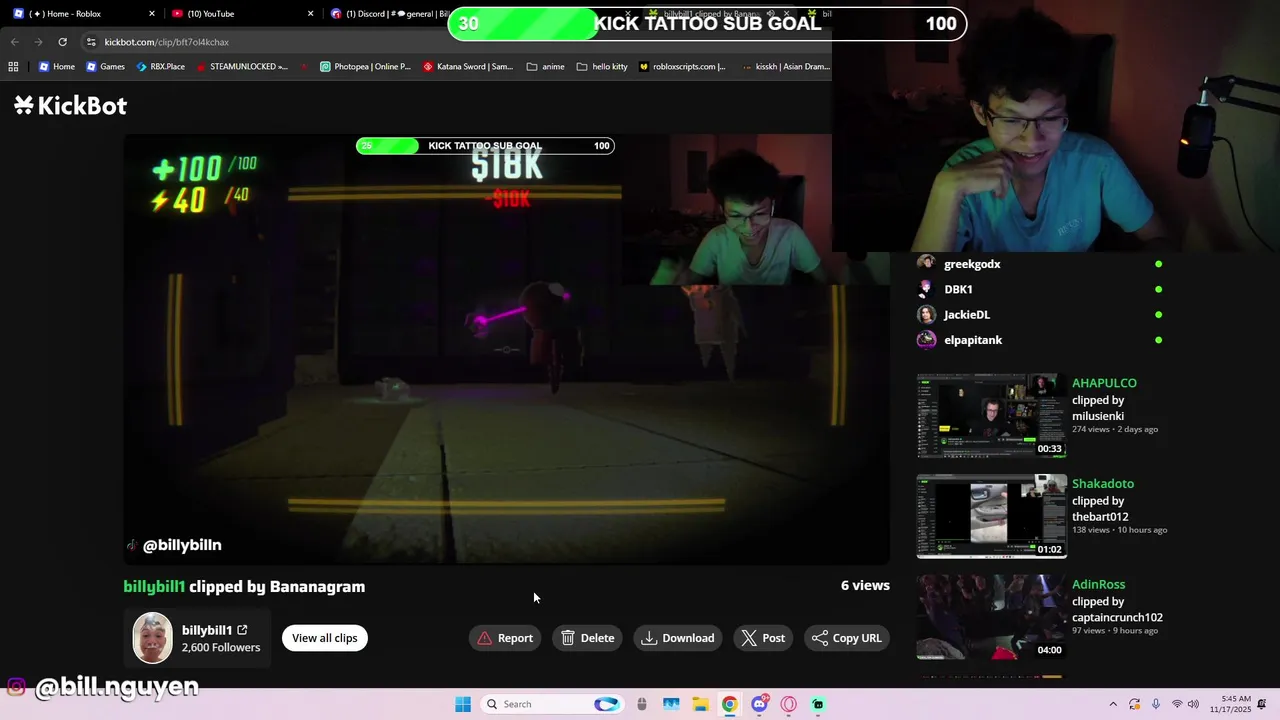The height and width of the screenshot is (720, 1280).
Task: Switch to the Home - Roblox tab
Action: 82,14
